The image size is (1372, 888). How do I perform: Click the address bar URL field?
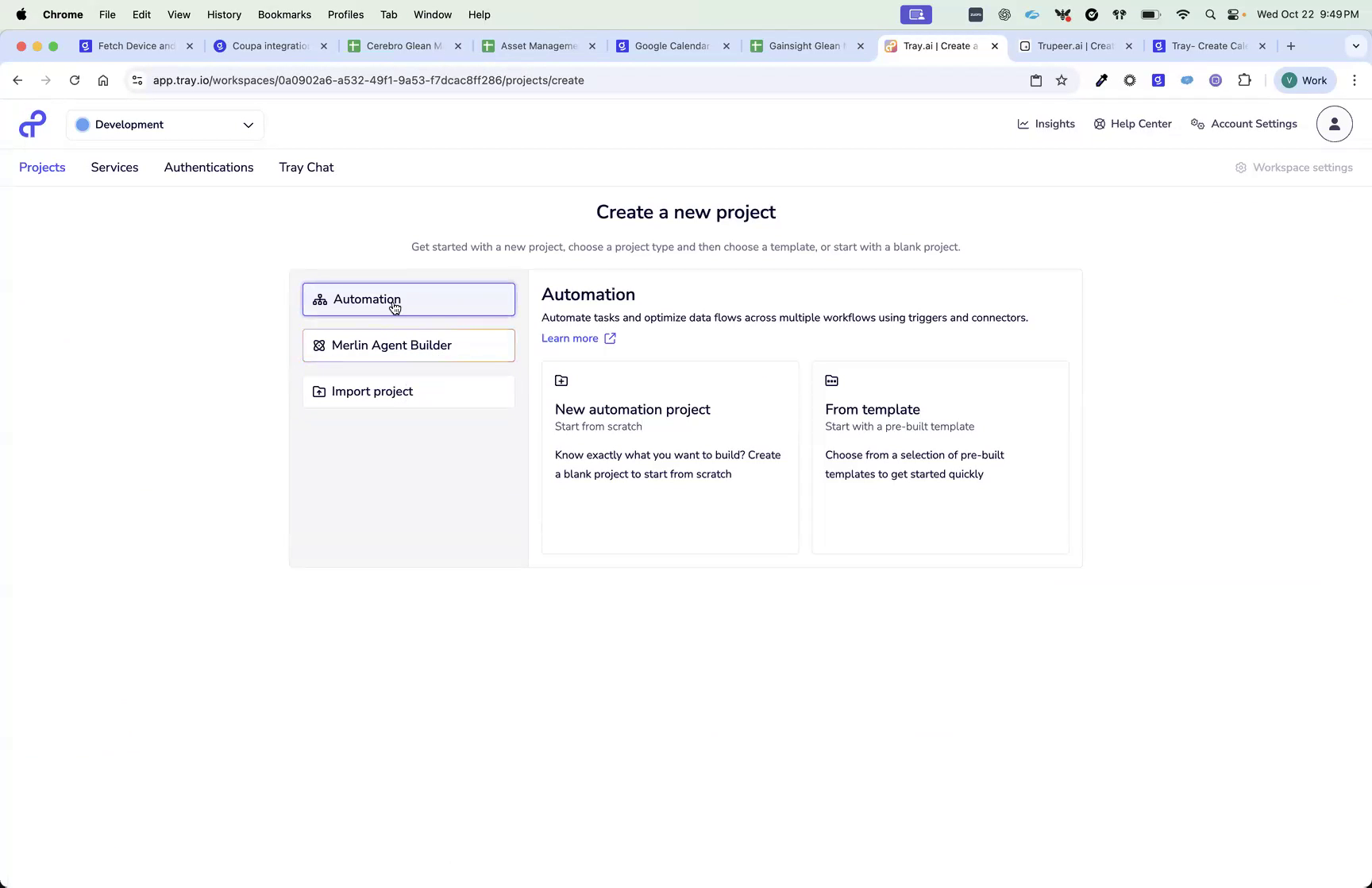(x=368, y=80)
